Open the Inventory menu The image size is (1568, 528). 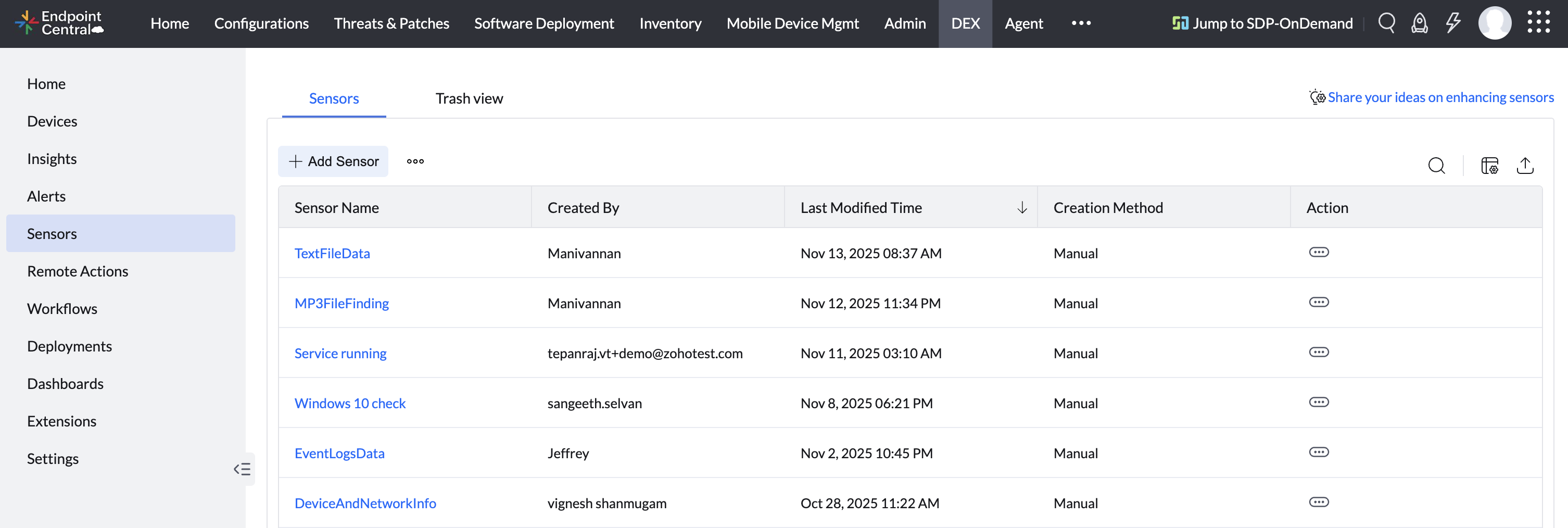[669, 23]
